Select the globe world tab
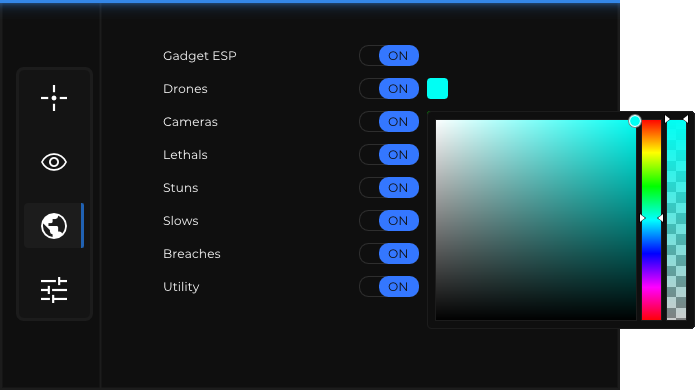Screen dimensions: 695x390 pos(54,226)
